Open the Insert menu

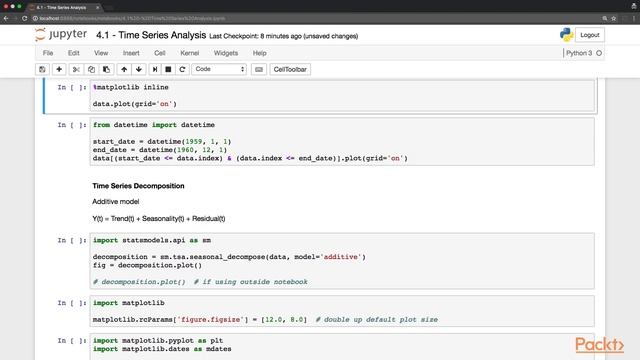[131, 53]
